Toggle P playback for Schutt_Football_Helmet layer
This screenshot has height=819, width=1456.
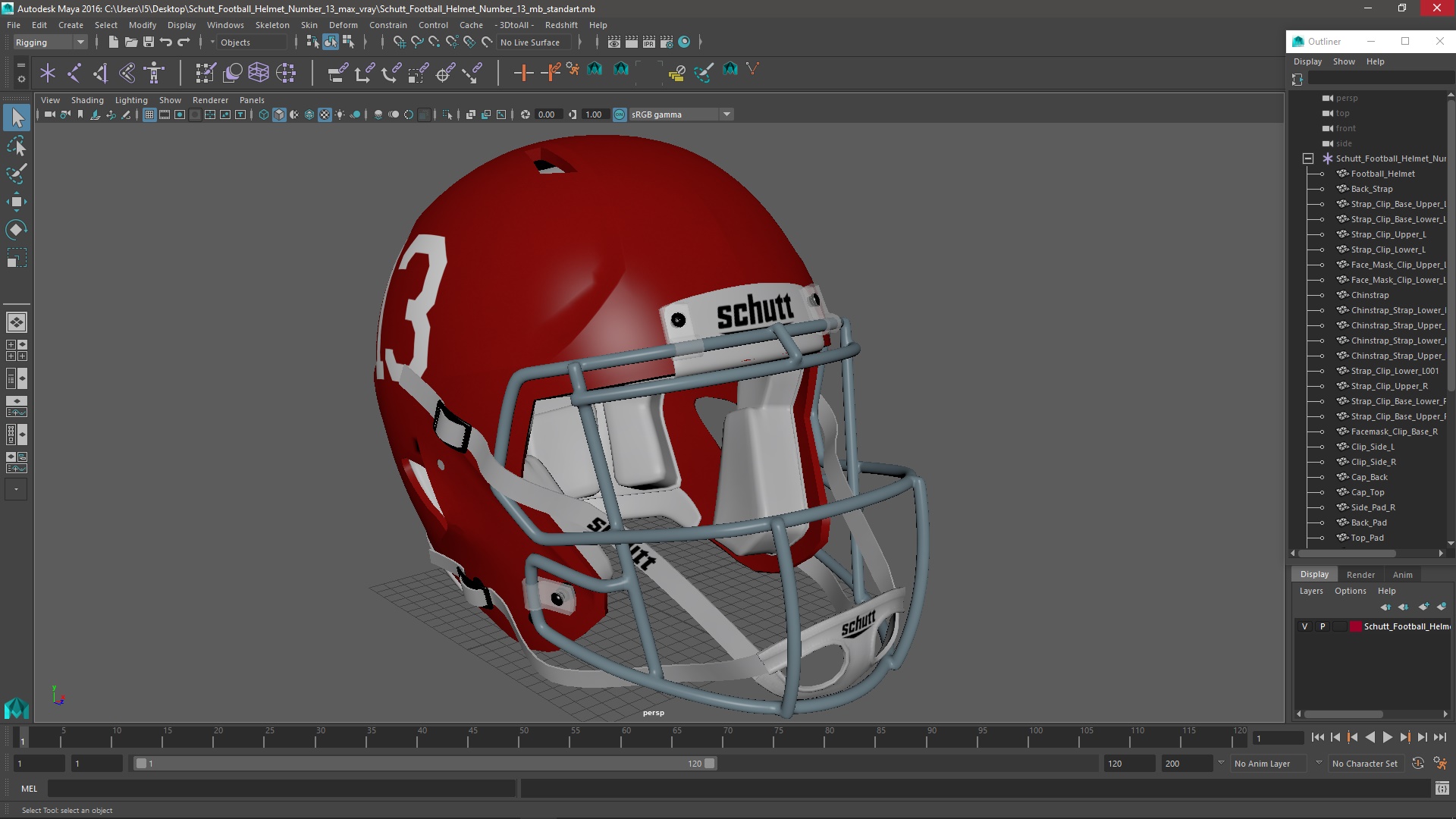click(1323, 626)
